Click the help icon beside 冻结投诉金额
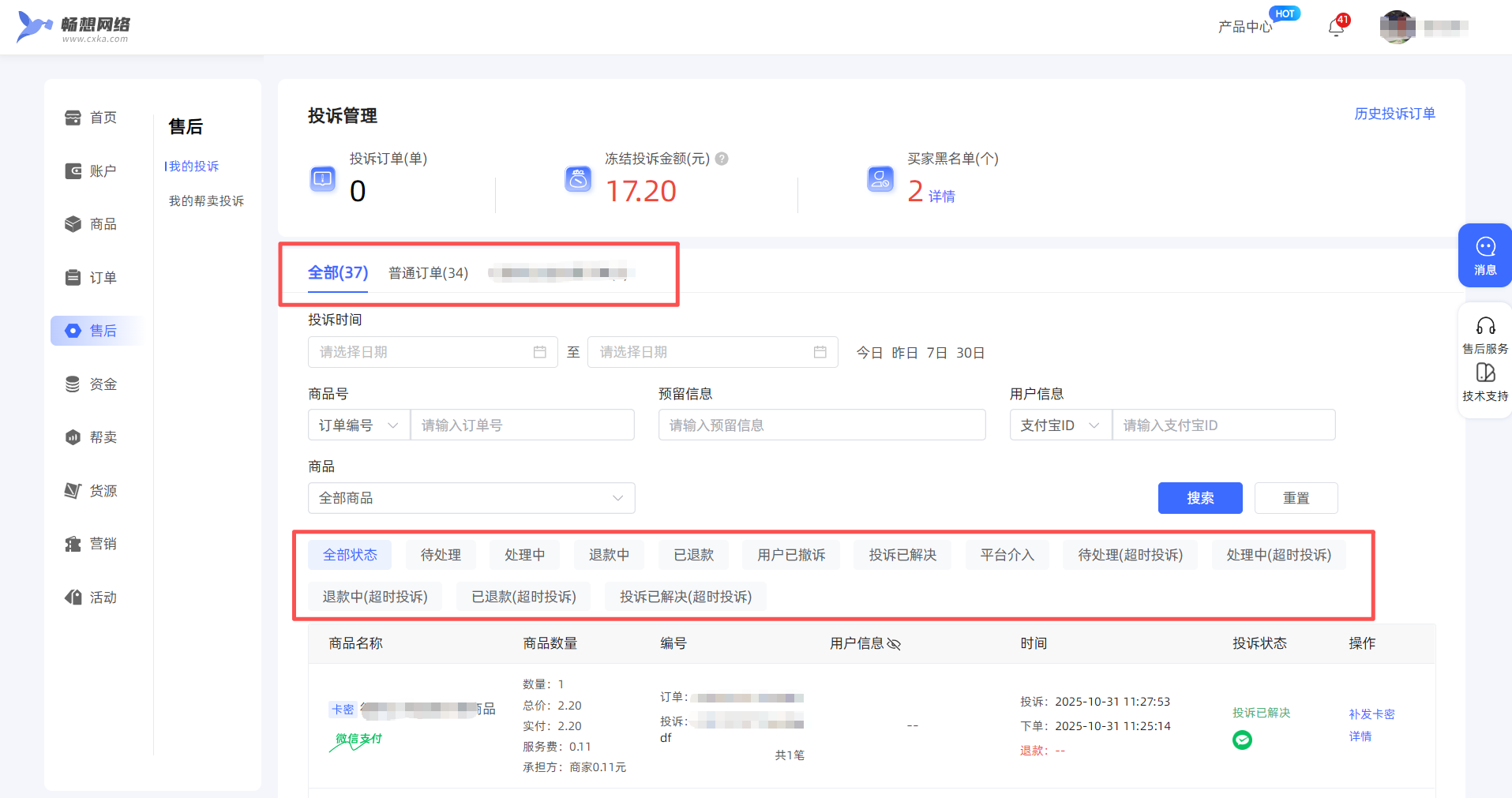This screenshot has height=798, width=1512. 722,159
